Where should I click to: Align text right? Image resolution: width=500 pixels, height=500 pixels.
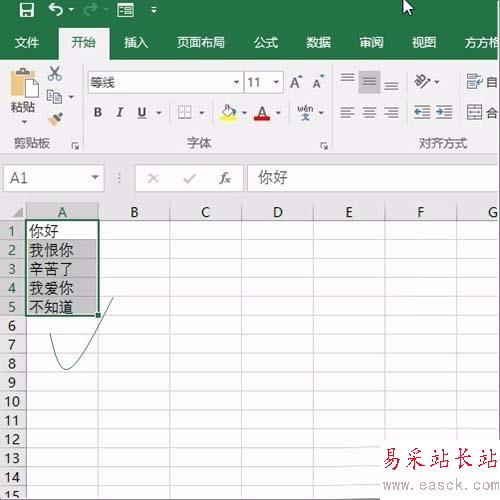[x=391, y=112]
